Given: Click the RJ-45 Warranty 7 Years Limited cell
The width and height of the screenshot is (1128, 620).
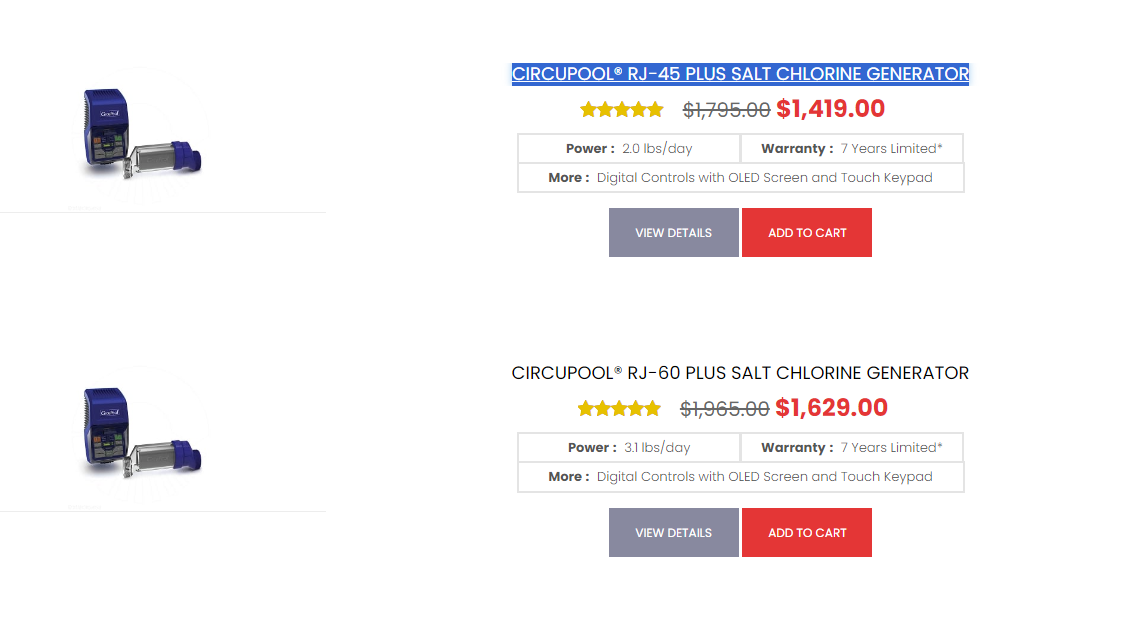Looking at the screenshot, I should coord(852,148).
